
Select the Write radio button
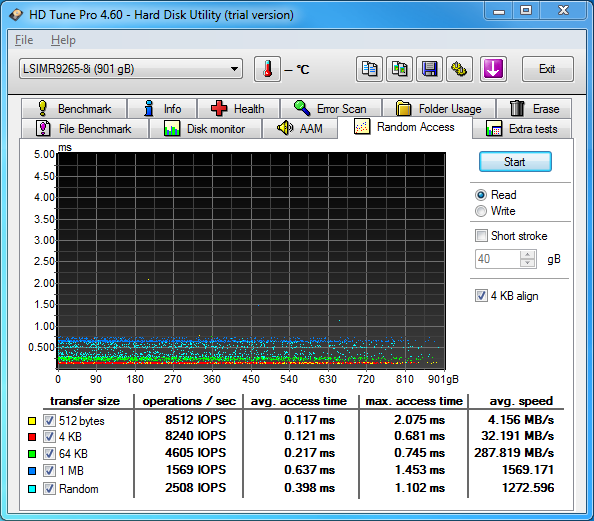pyautogui.click(x=481, y=211)
